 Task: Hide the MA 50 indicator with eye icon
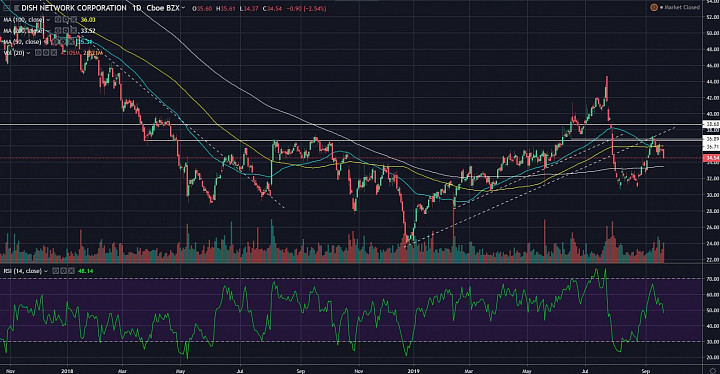(55, 41)
